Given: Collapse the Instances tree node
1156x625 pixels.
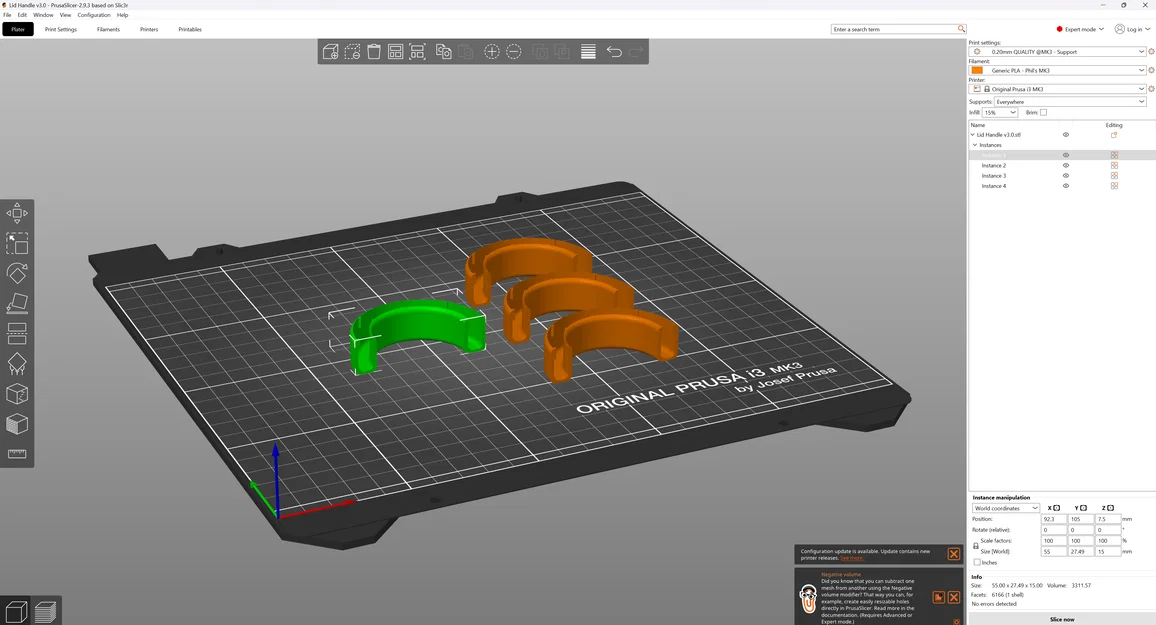Looking at the screenshot, I should (975, 145).
